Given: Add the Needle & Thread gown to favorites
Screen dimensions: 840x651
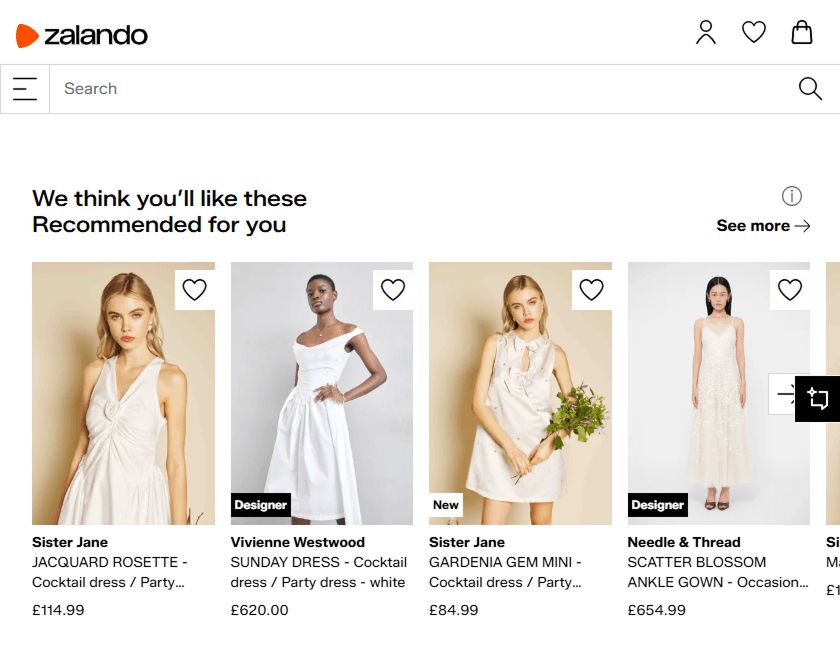Looking at the screenshot, I should coord(789,289).
